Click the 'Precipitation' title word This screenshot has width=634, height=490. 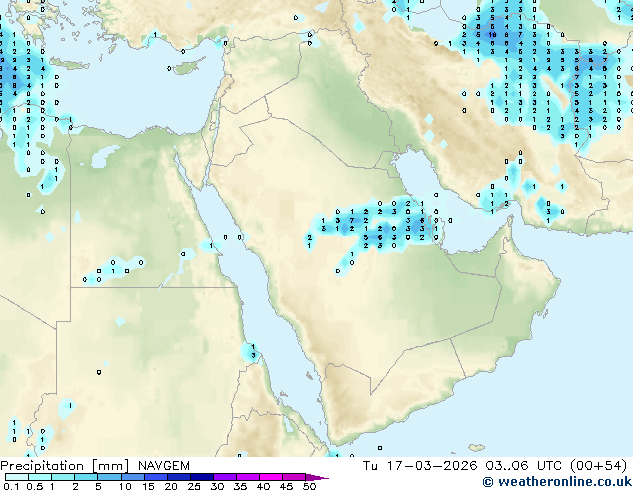(x=42, y=466)
